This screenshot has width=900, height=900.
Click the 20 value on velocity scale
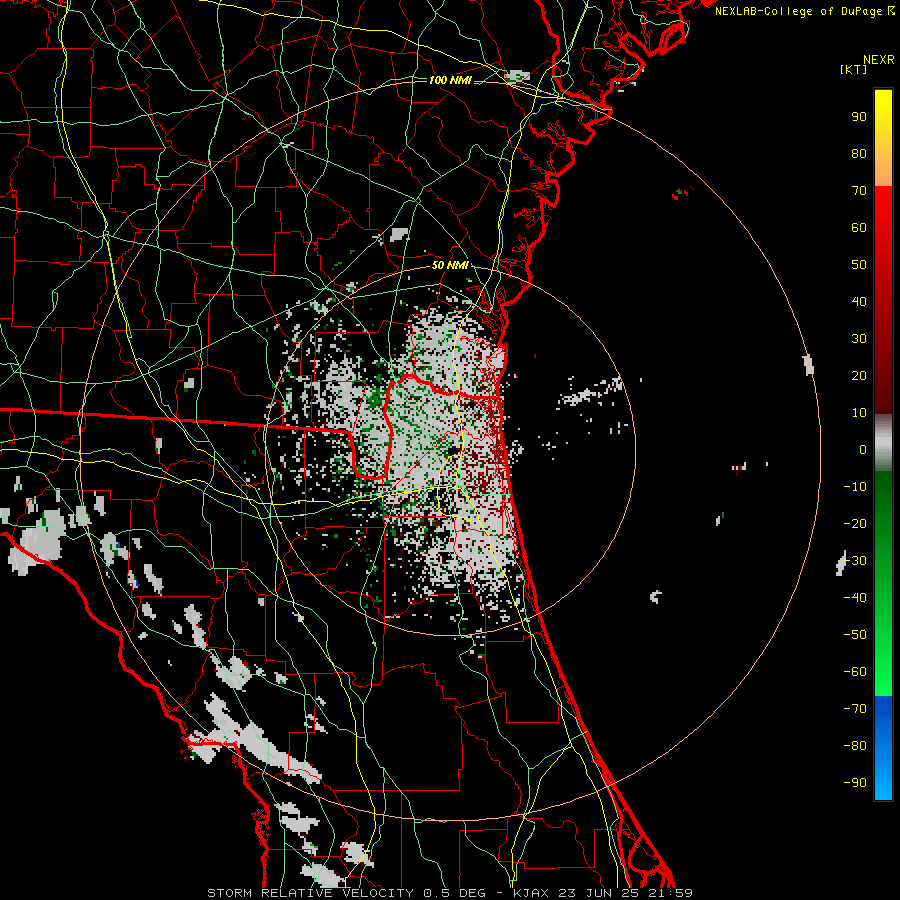tap(859, 376)
